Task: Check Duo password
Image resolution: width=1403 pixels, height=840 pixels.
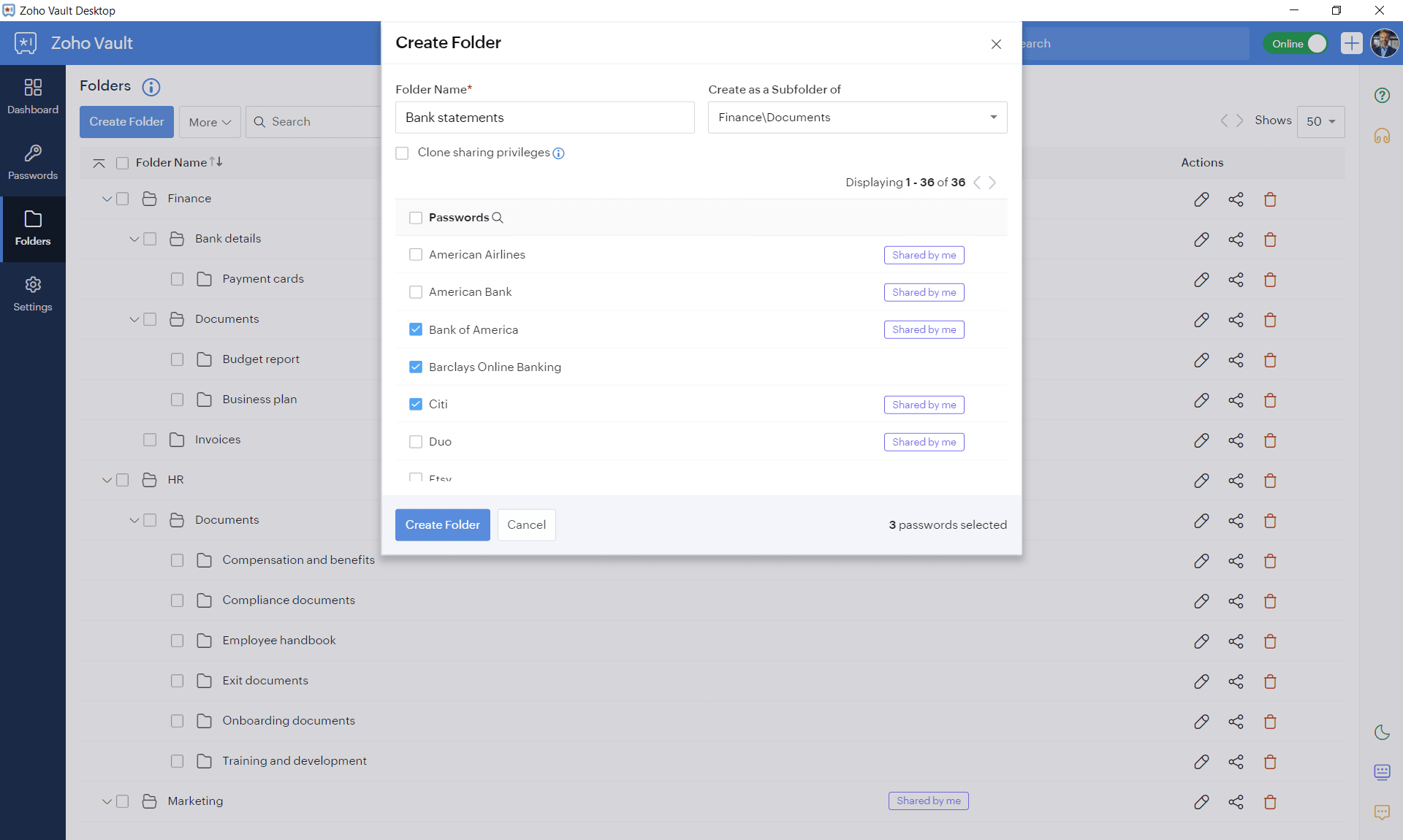Action: point(416,442)
